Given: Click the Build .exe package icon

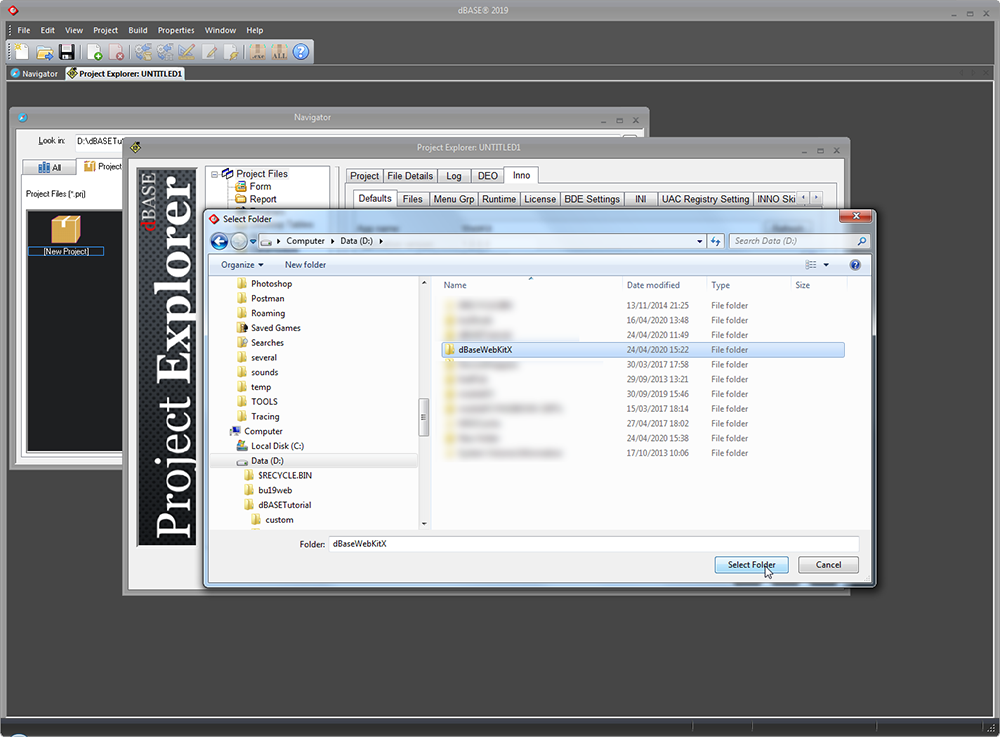Looking at the screenshot, I should [257, 52].
